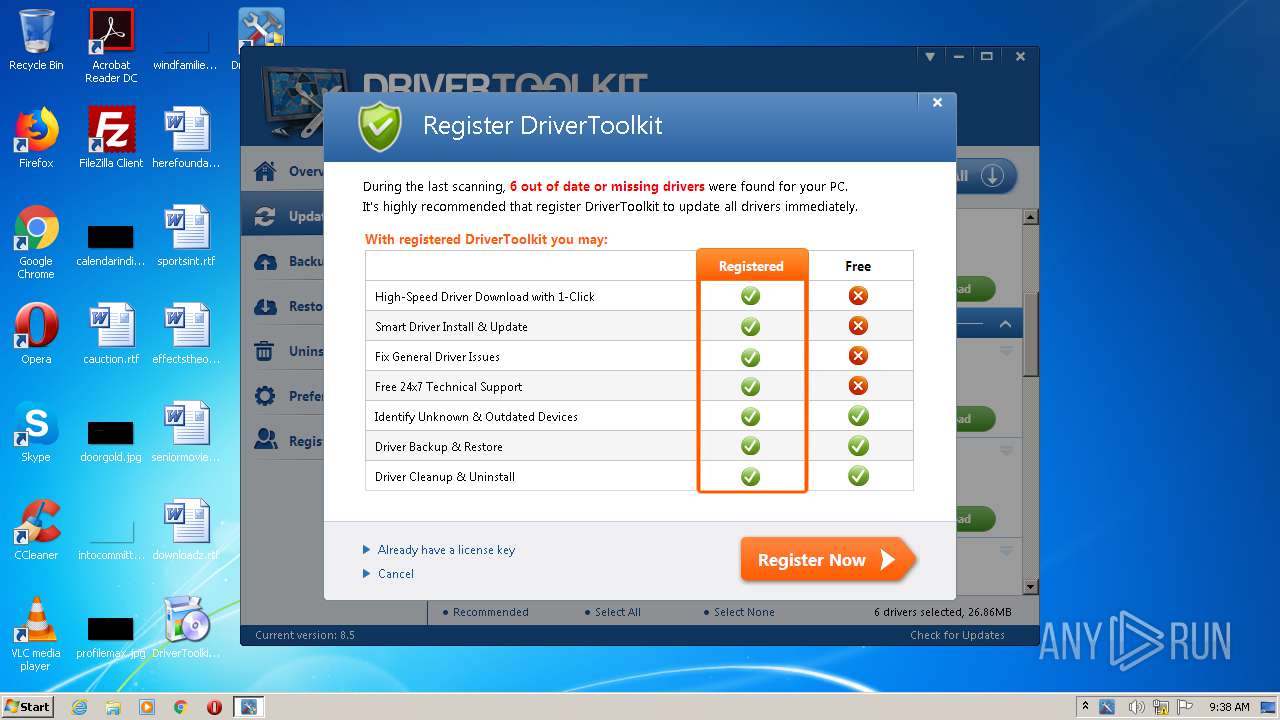Click '6 out of date or missing drivers' text
The width and height of the screenshot is (1280, 720).
coord(607,186)
